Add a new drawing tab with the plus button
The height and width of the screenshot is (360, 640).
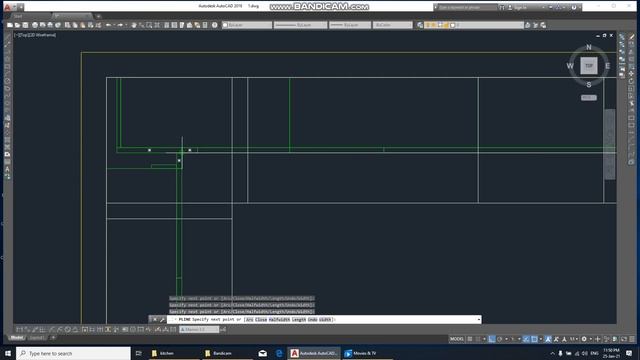(98, 16)
